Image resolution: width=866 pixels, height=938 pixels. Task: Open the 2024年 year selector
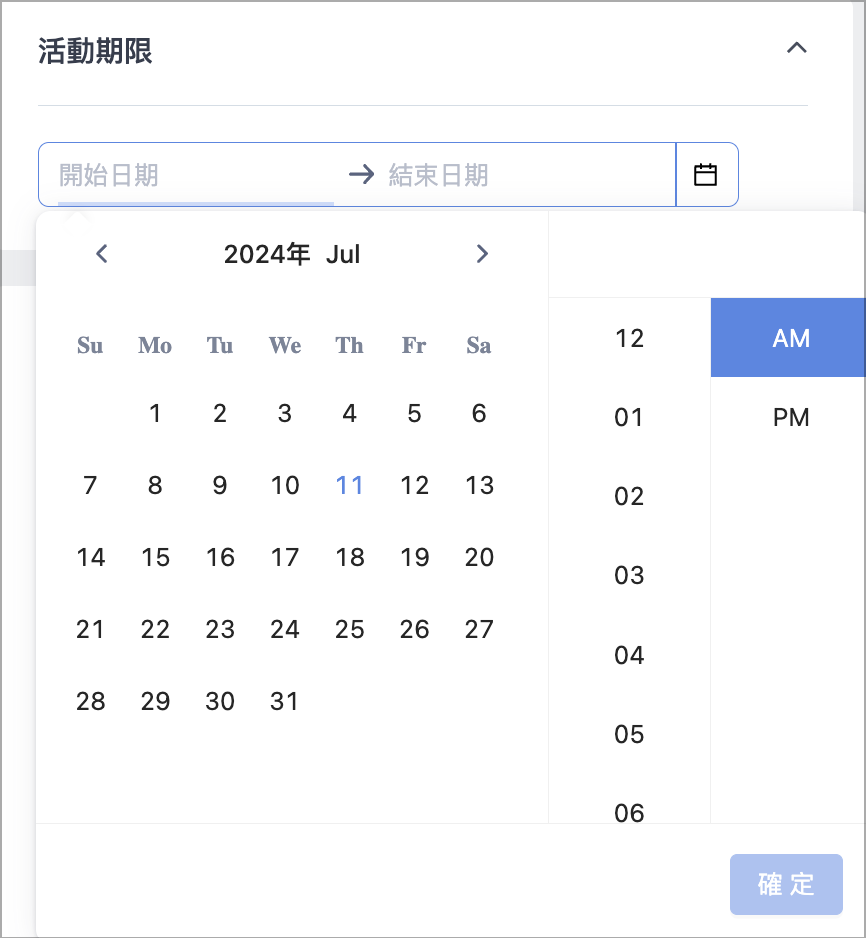(267, 254)
